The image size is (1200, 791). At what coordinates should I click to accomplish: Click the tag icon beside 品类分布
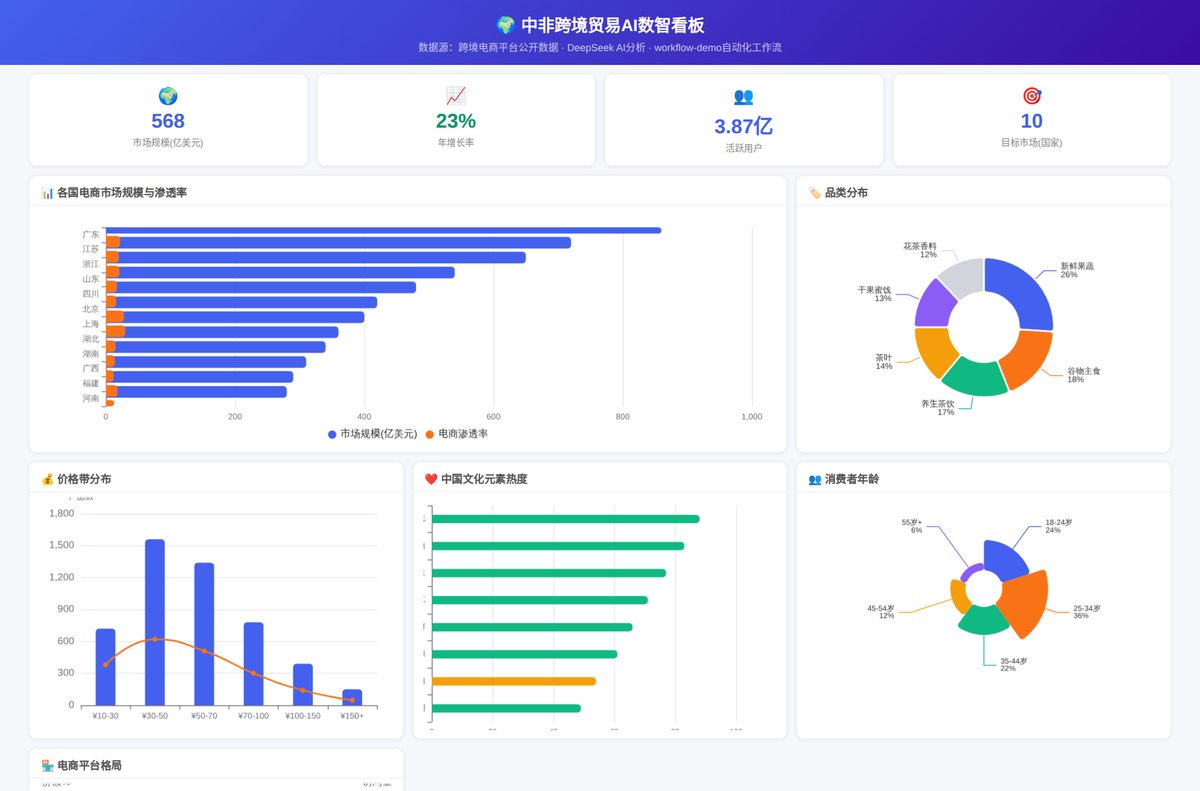pyautogui.click(x=814, y=192)
